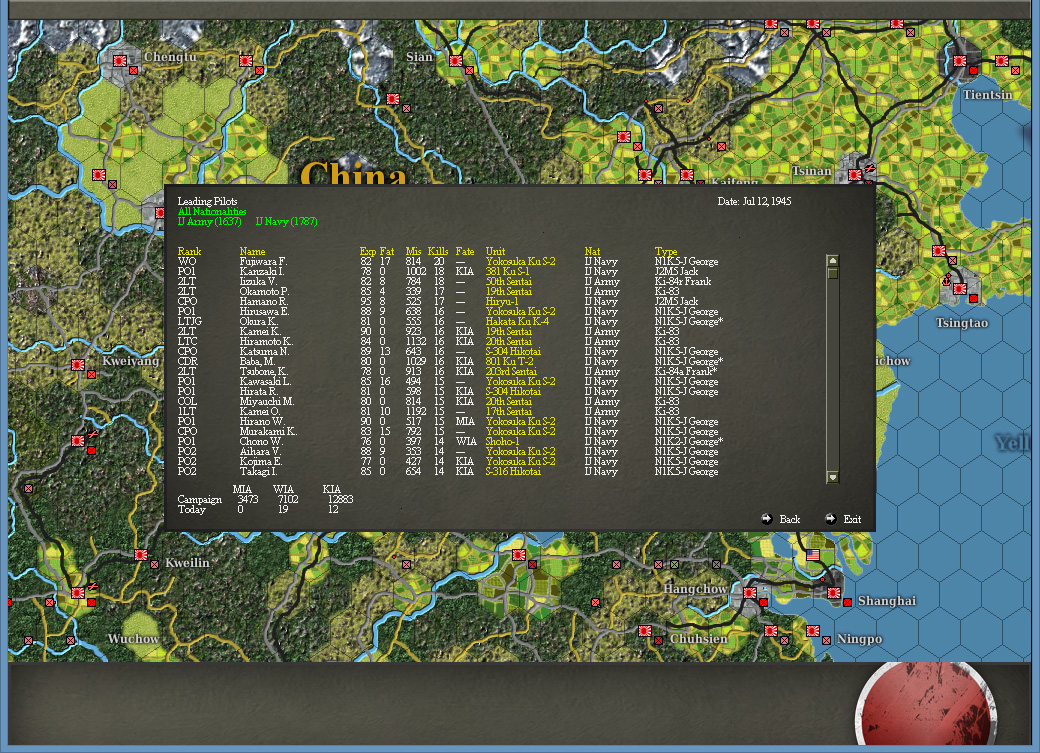Select the Hangchow Japanese base flag

tap(749, 592)
